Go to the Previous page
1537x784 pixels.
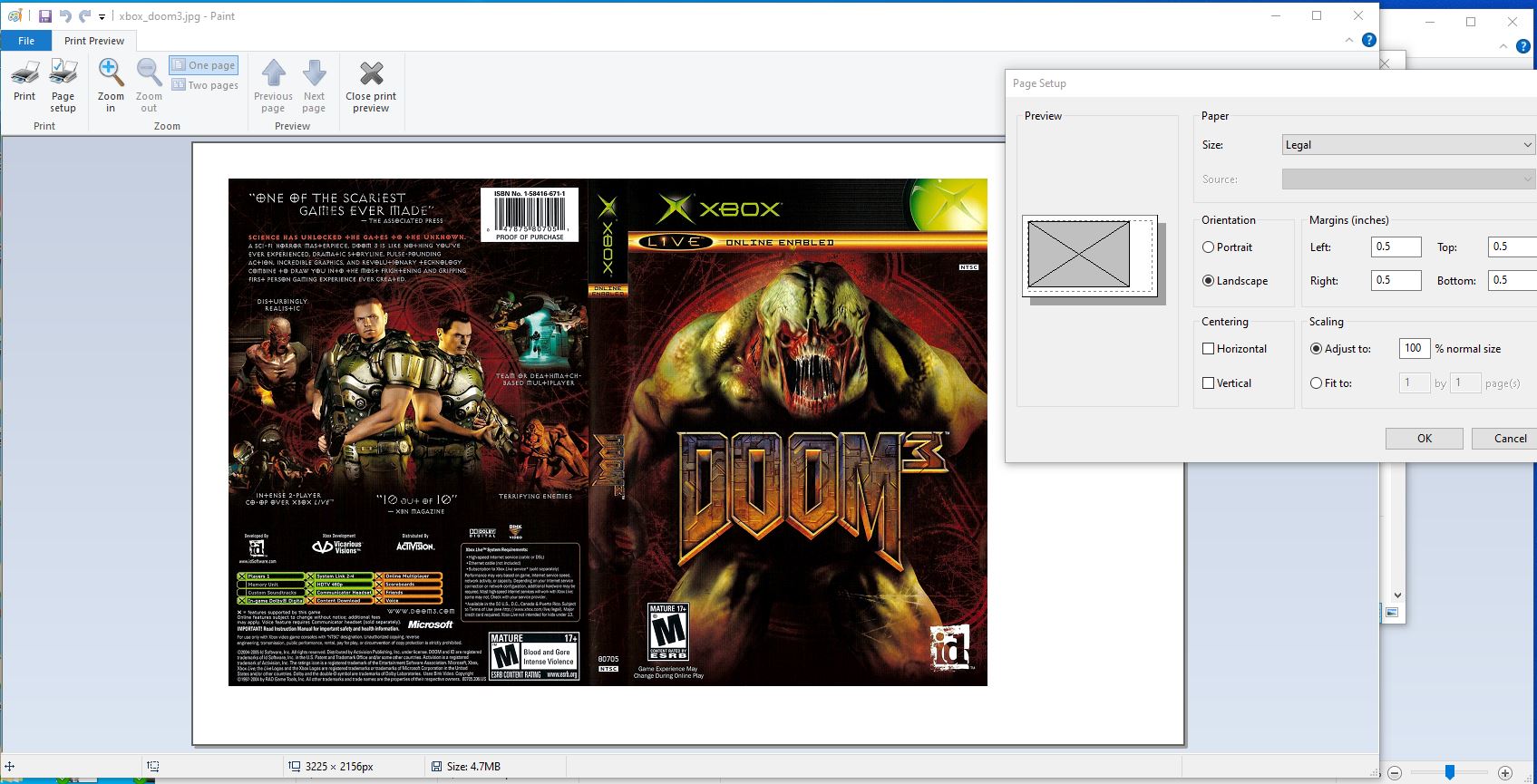[x=273, y=86]
